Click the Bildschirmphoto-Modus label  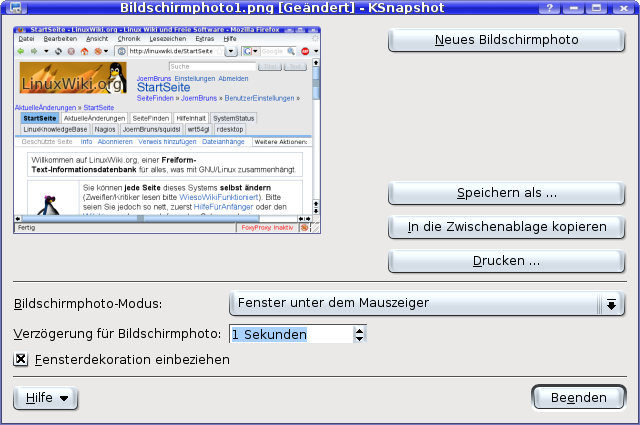(88, 303)
